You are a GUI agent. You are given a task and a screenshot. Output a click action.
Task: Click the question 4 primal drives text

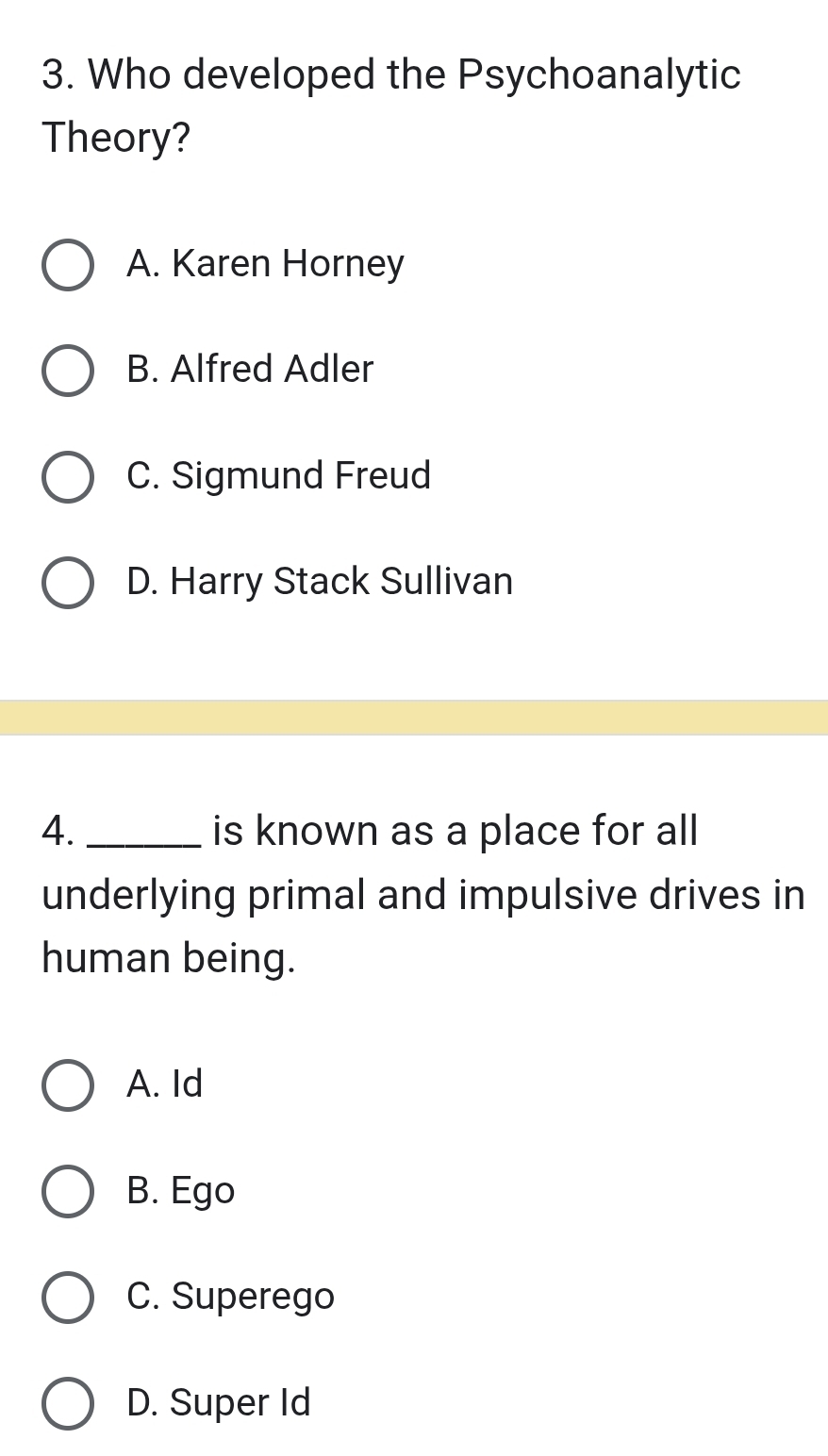(423, 895)
